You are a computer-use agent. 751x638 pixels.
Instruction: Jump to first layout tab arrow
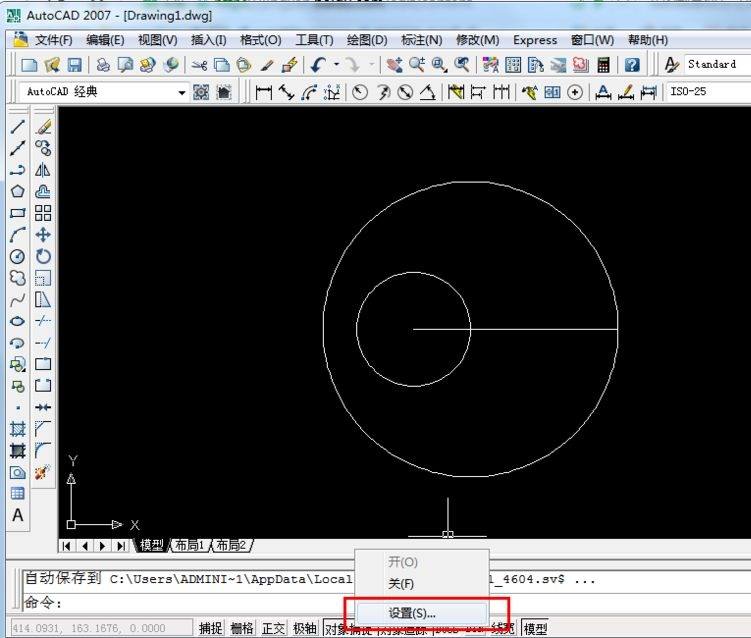pyautogui.click(x=67, y=546)
